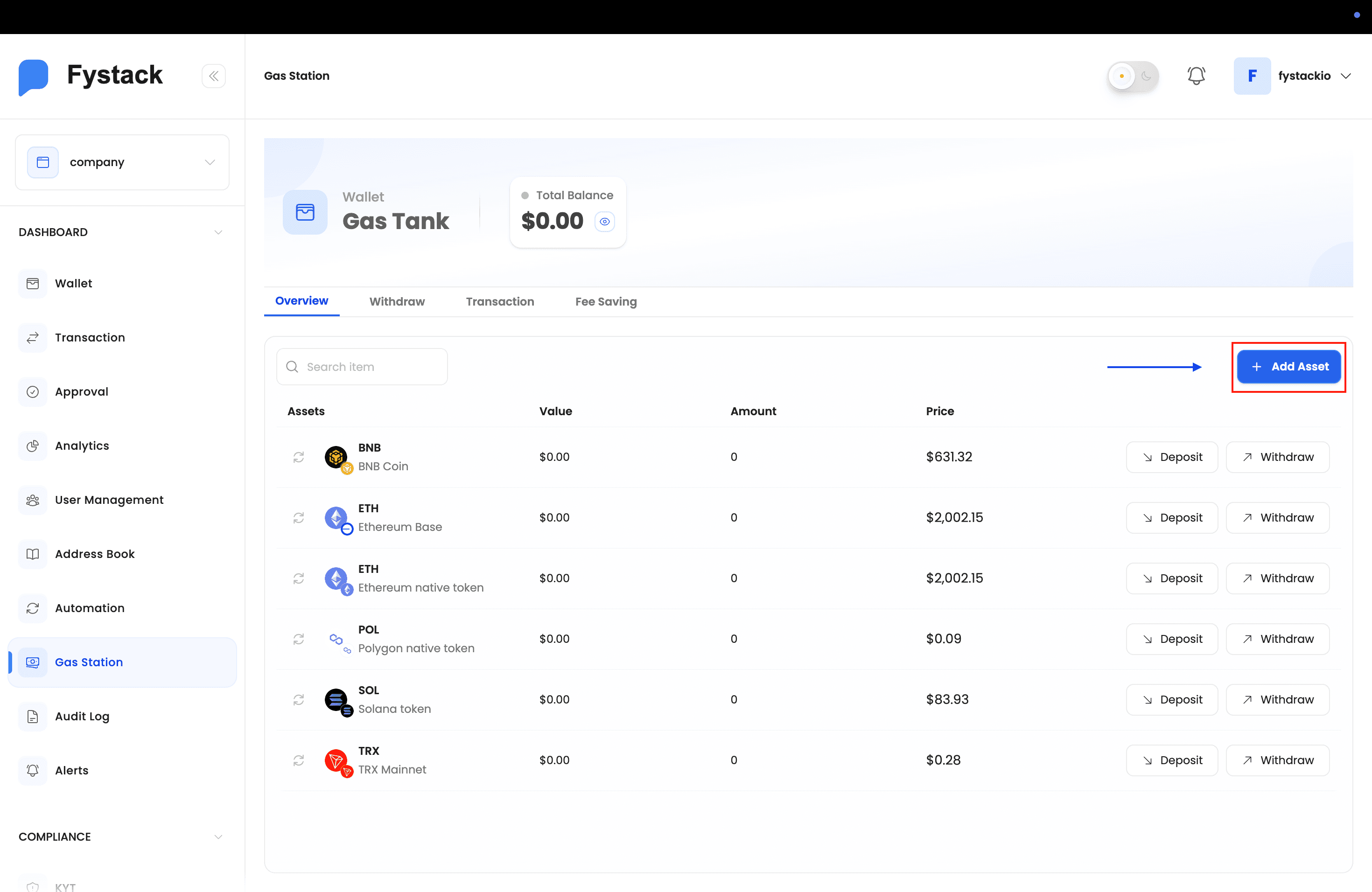This screenshot has width=1372, height=892.
Task: Open User Management from sidebar
Action: coord(109,500)
